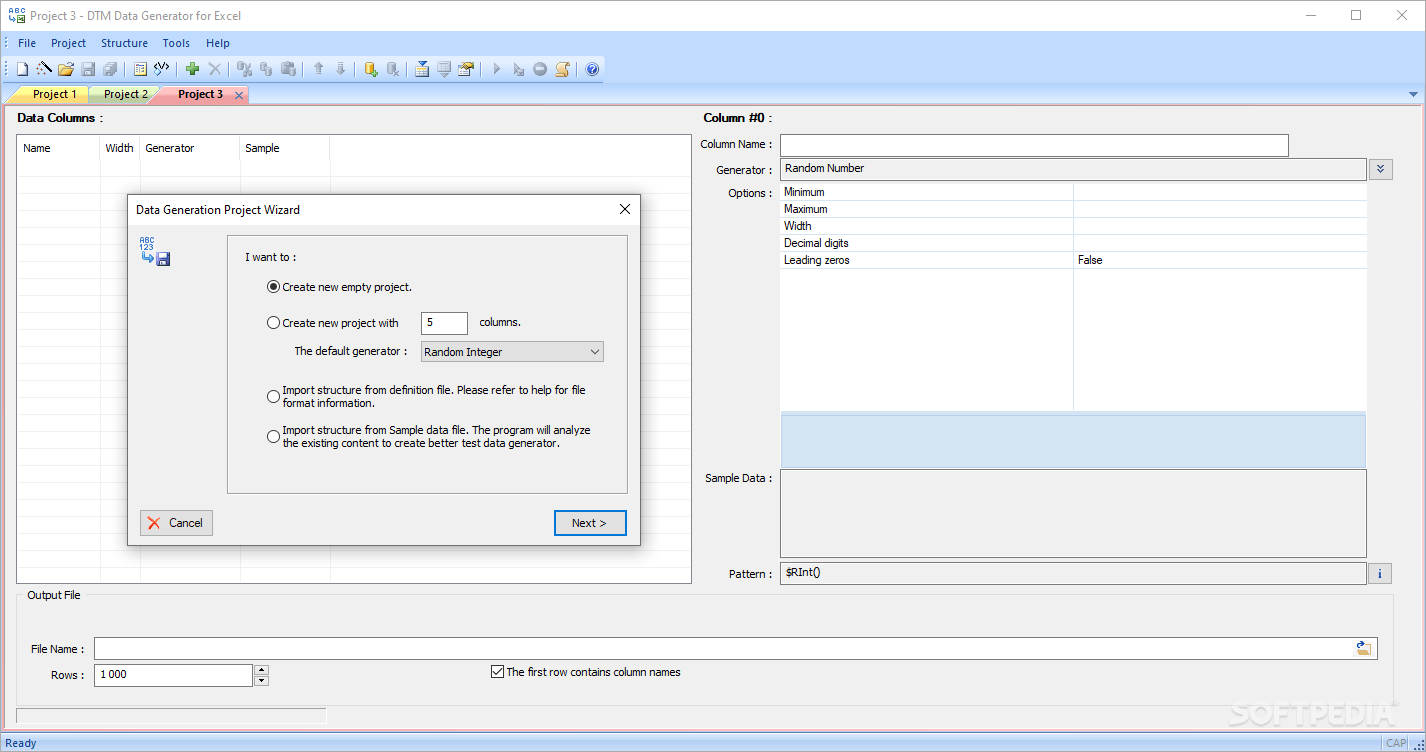Create a new project with the New icon

click(x=22, y=68)
